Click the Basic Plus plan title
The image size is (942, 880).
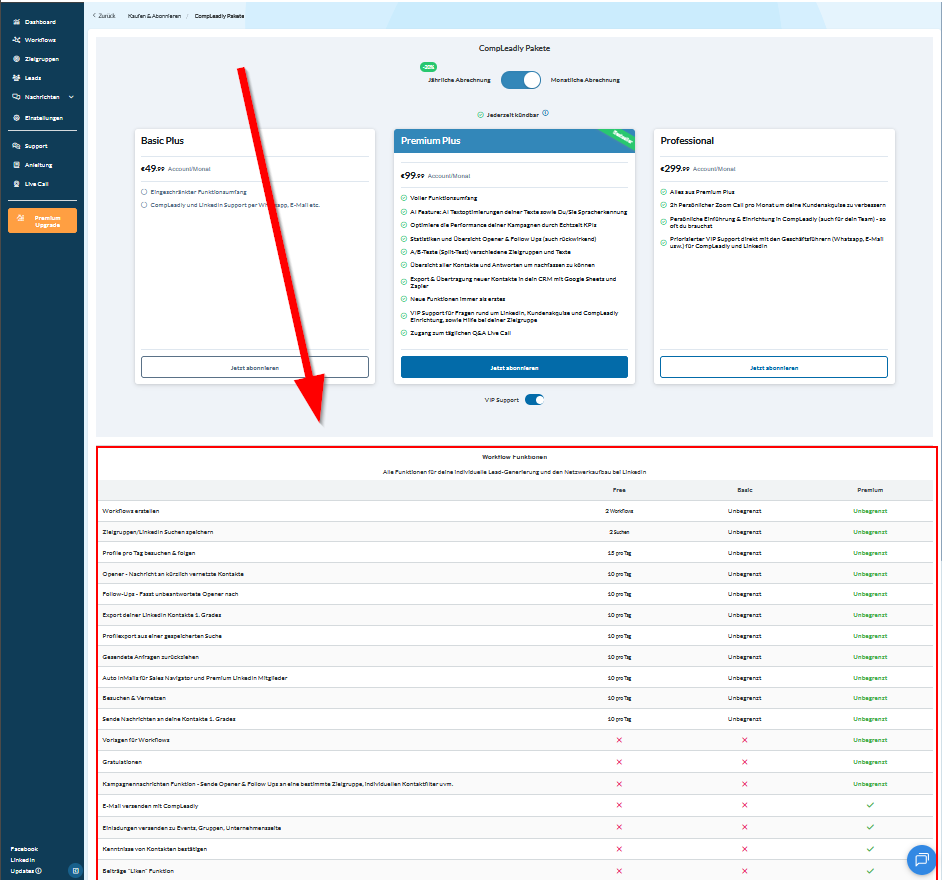[x=162, y=141]
